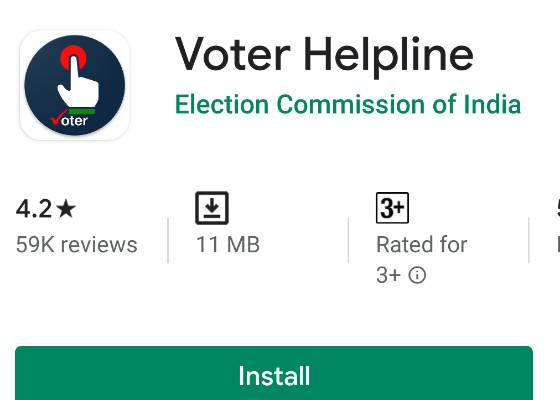Screen dimensions: 560x400
Task: Open the 59K reviews section
Action: pos(76,245)
